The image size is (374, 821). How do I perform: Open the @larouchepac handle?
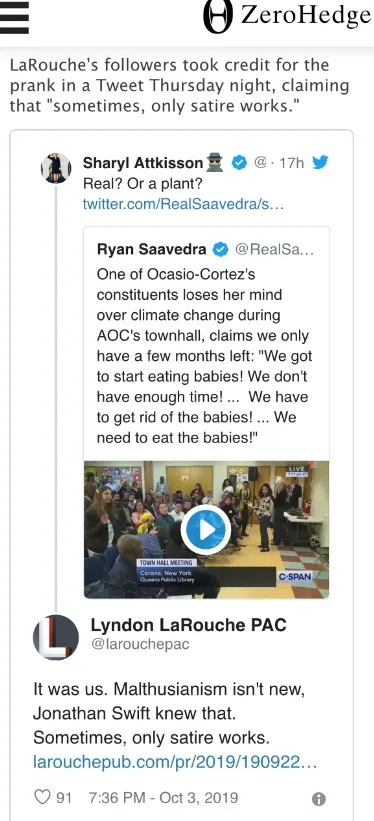point(140,644)
